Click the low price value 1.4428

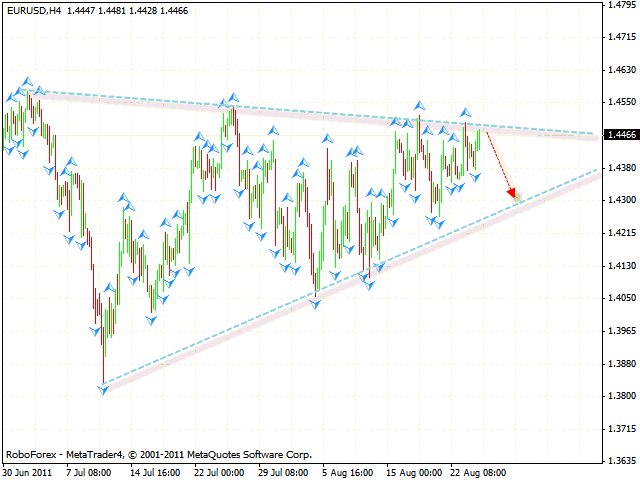144,11
